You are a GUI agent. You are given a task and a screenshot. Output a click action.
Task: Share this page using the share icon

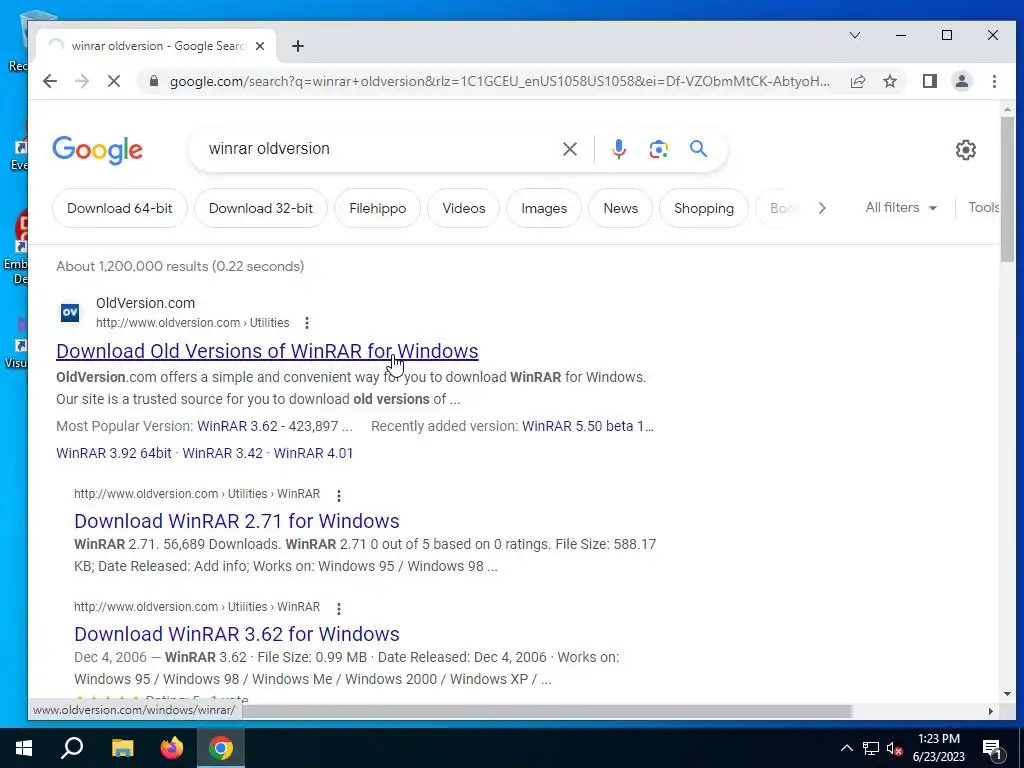(858, 81)
